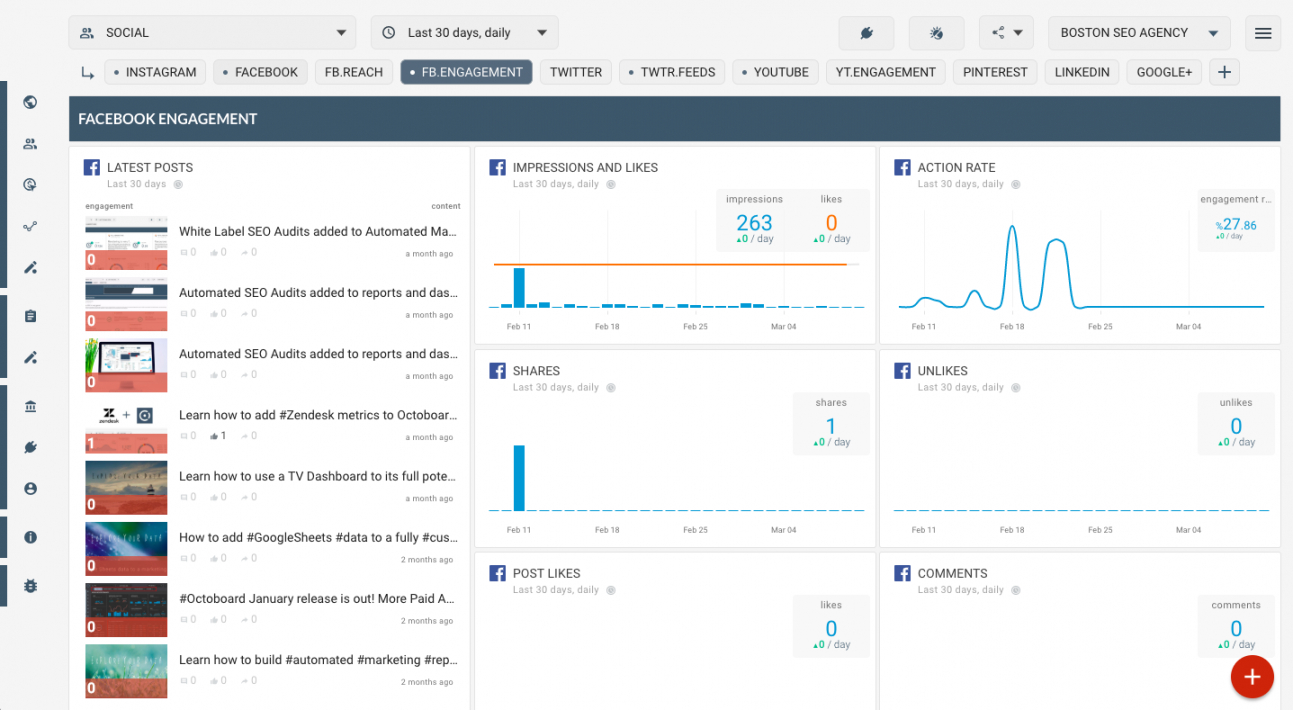Open the hamburger menu at top right

click(x=1262, y=33)
